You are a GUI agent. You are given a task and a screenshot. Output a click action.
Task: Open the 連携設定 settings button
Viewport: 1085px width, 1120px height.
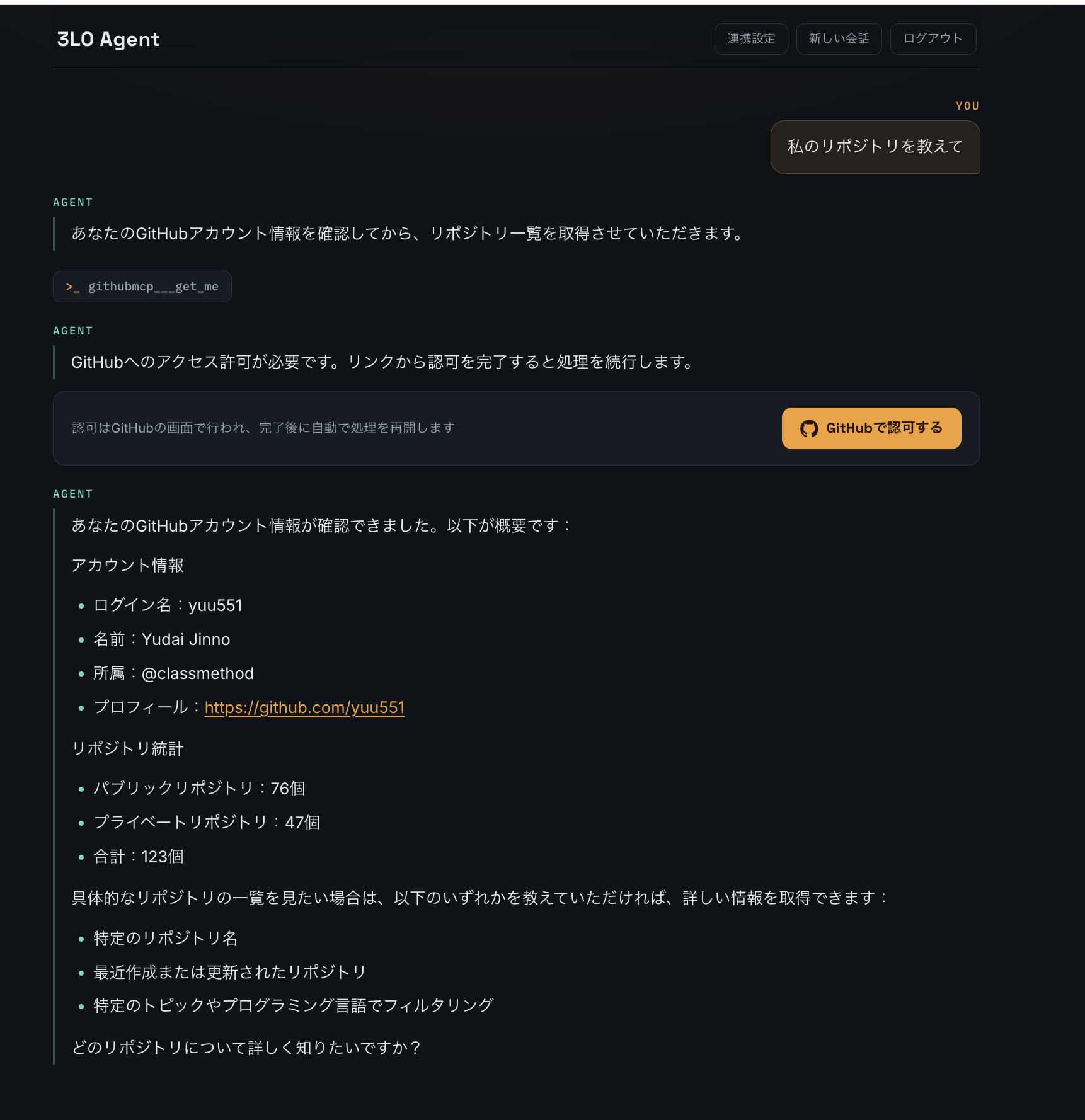(x=751, y=39)
